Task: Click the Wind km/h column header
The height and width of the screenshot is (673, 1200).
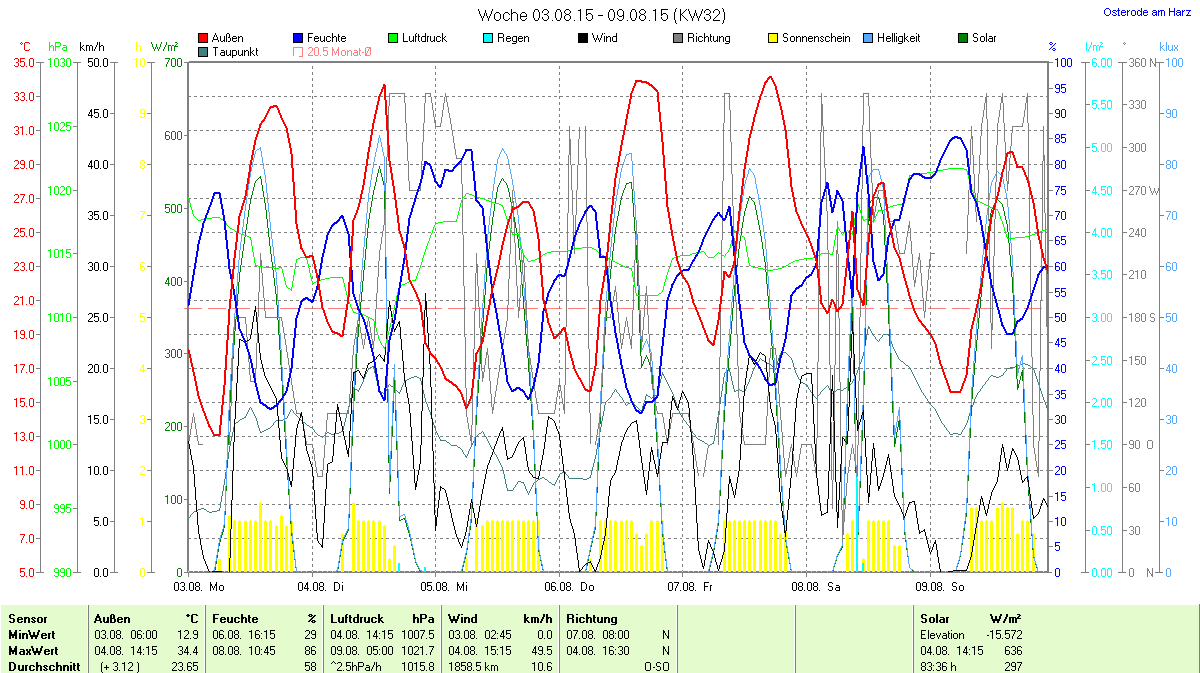Action: pos(498,619)
